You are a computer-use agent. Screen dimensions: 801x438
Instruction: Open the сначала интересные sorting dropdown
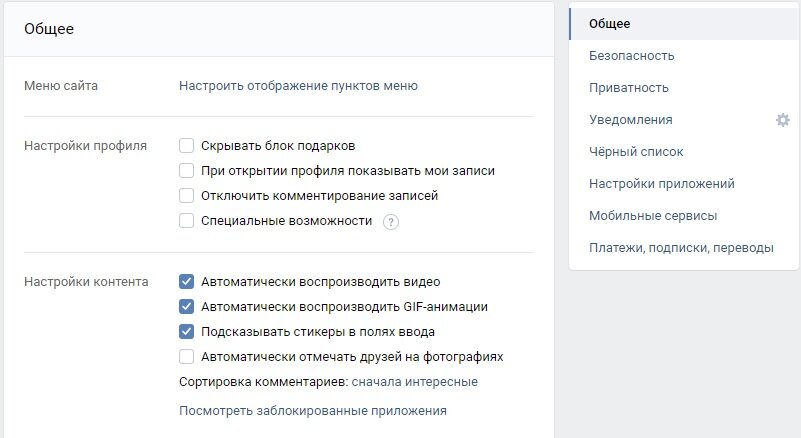pos(415,382)
